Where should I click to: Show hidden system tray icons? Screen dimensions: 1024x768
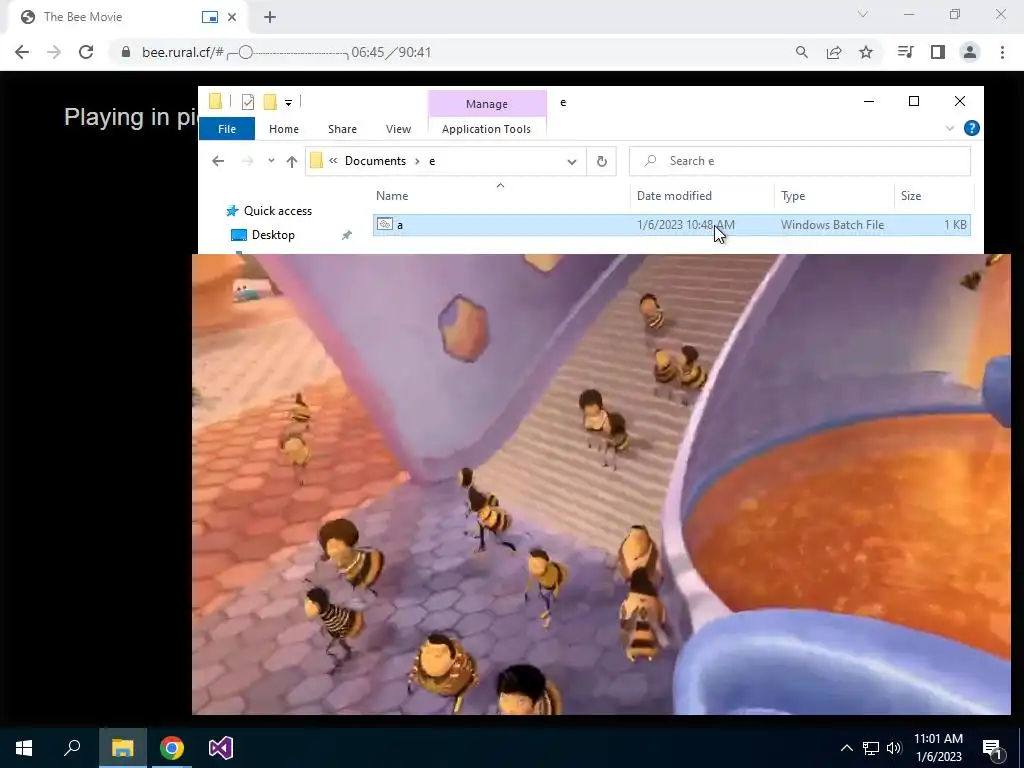pyautogui.click(x=846, y=748)
